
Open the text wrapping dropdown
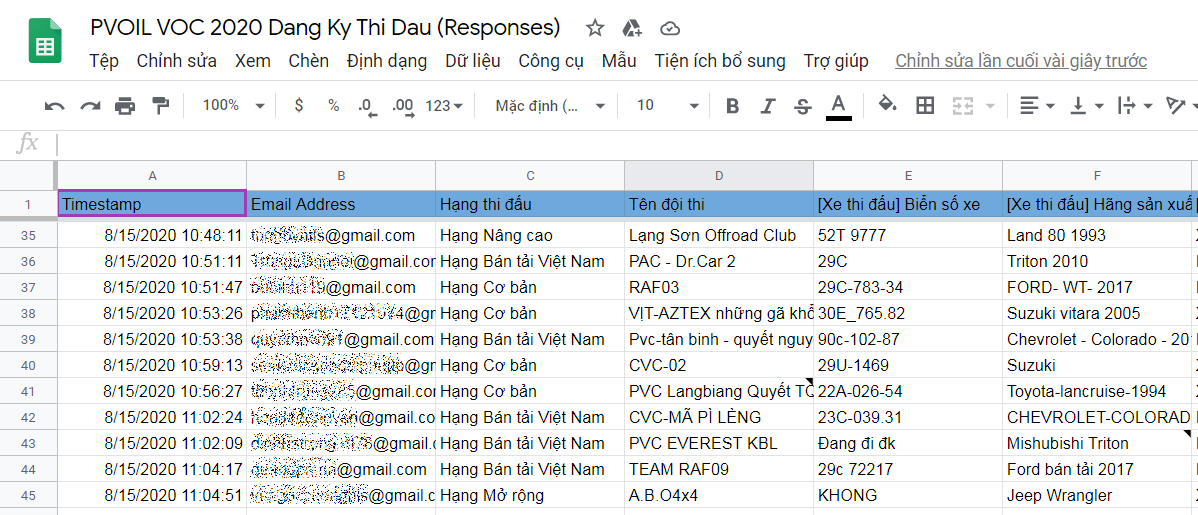[x=1135, y=105]
